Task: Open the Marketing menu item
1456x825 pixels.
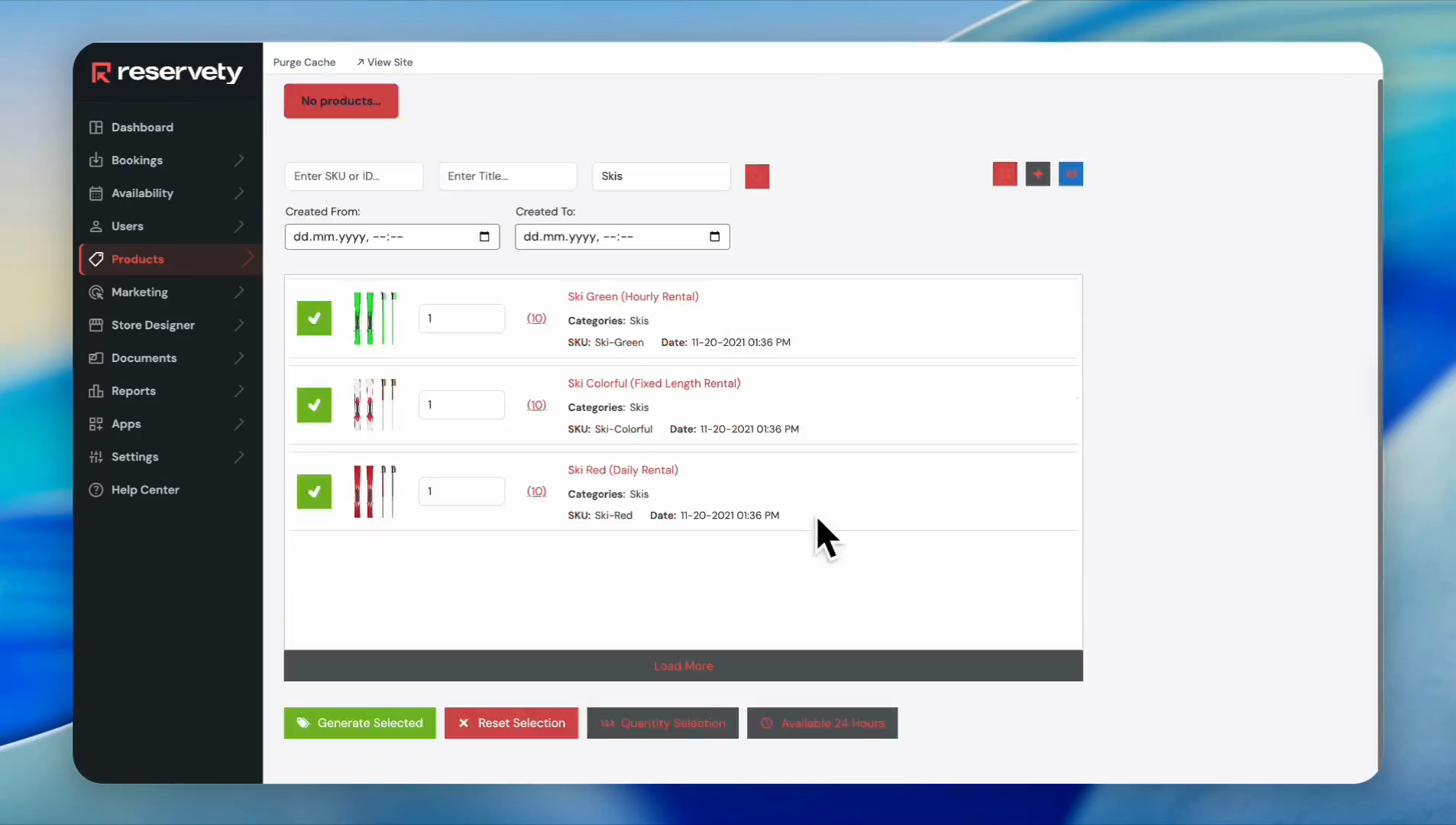Action: tap(140, 293)
